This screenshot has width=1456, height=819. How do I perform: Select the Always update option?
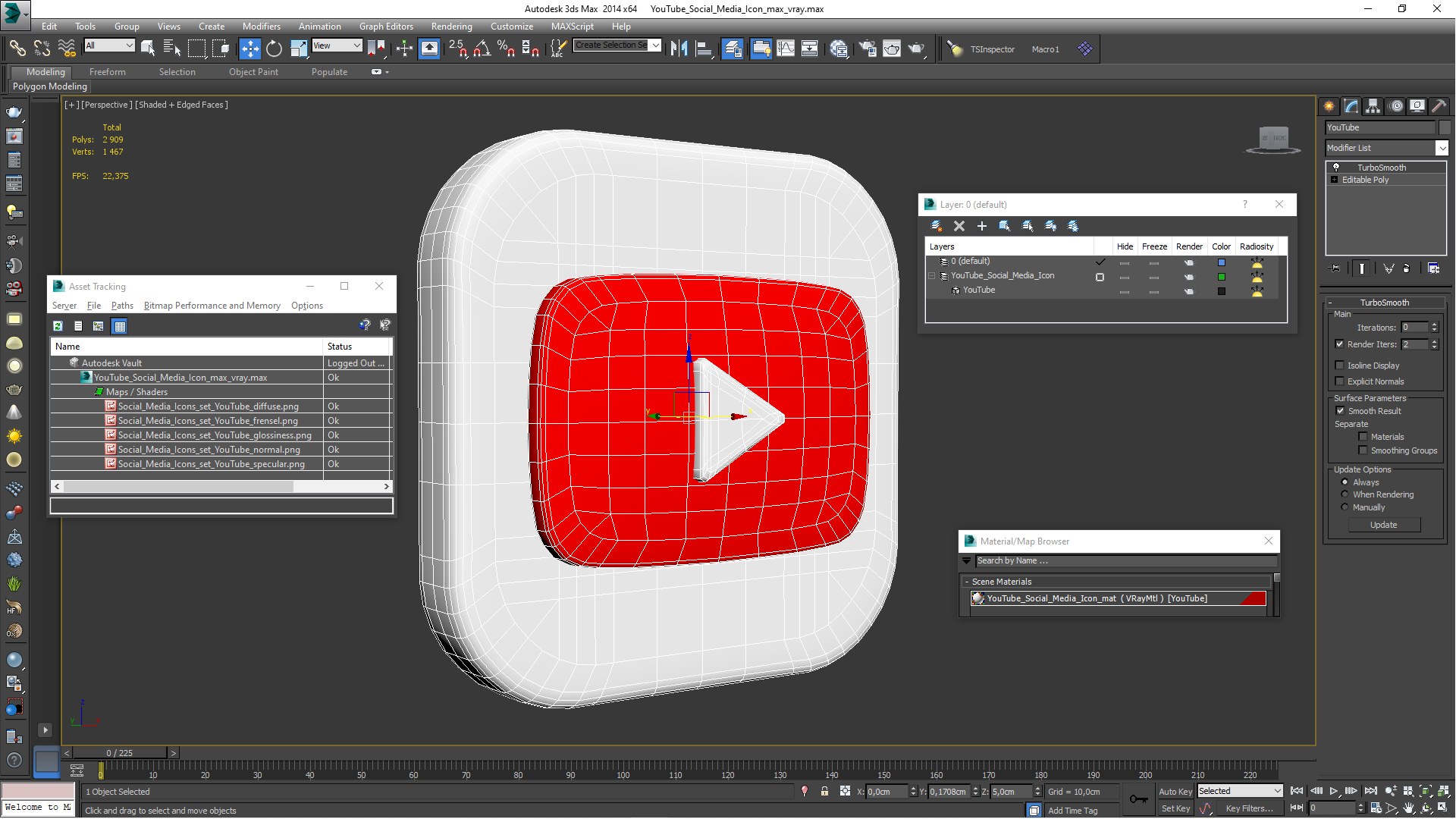tap(1345, 482)
